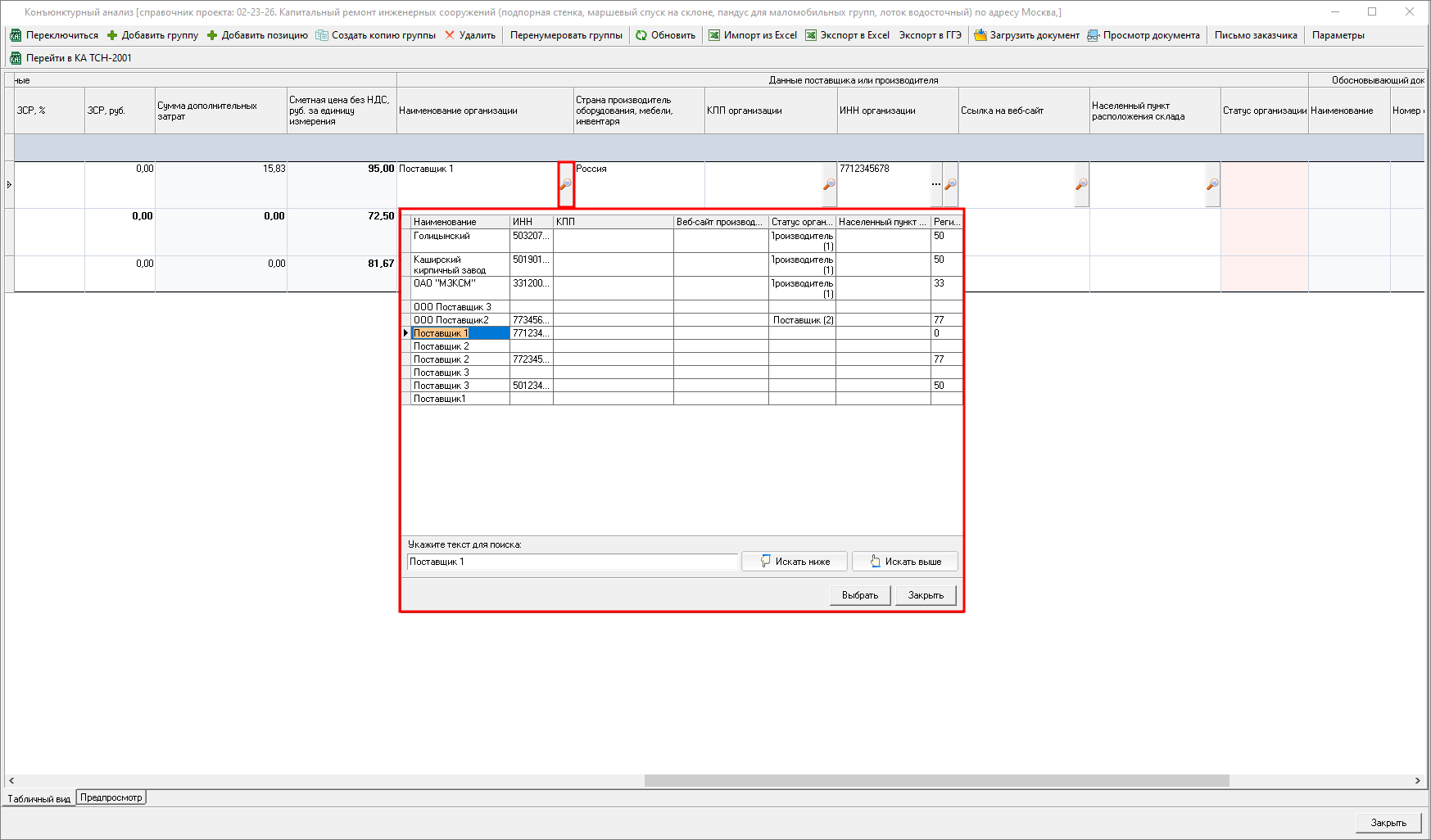This screenshot has width=1431, height=840.
Task: Click Загрузить документ icon
Action: point(980,35)
